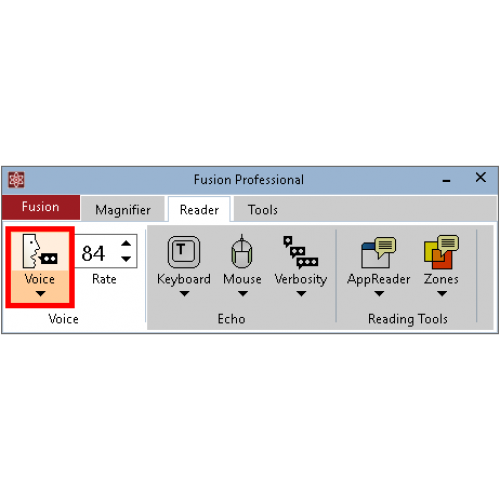This screenshot has height=500, width=500.
Task: Decrease the voice rate with down arrow
Action: tap(126, 259)
